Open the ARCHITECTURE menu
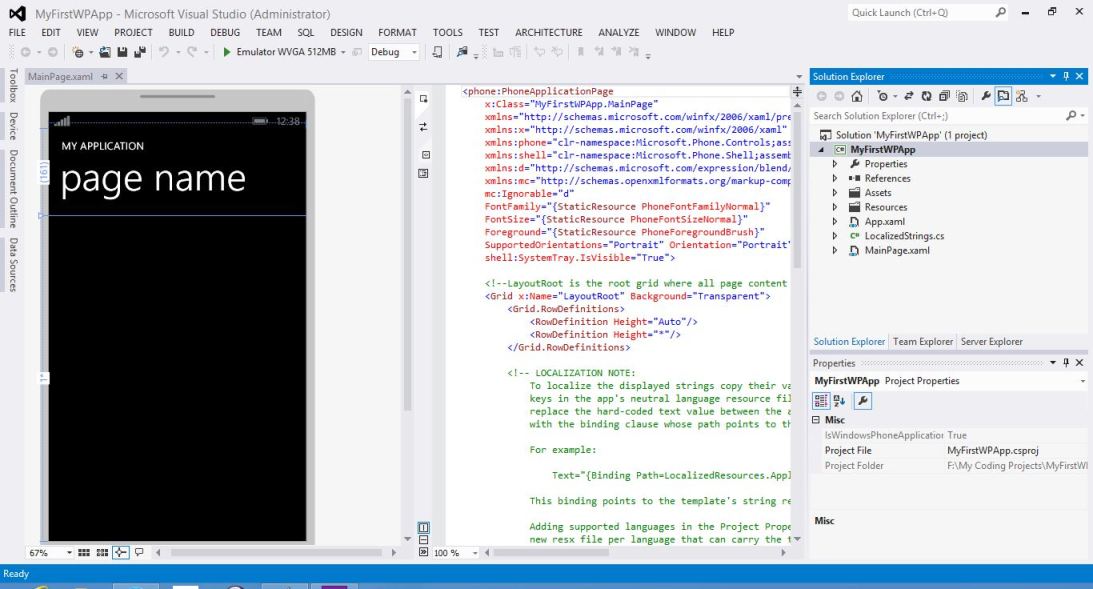Screen dimensions: 1093x589 (x=549, y=32)
